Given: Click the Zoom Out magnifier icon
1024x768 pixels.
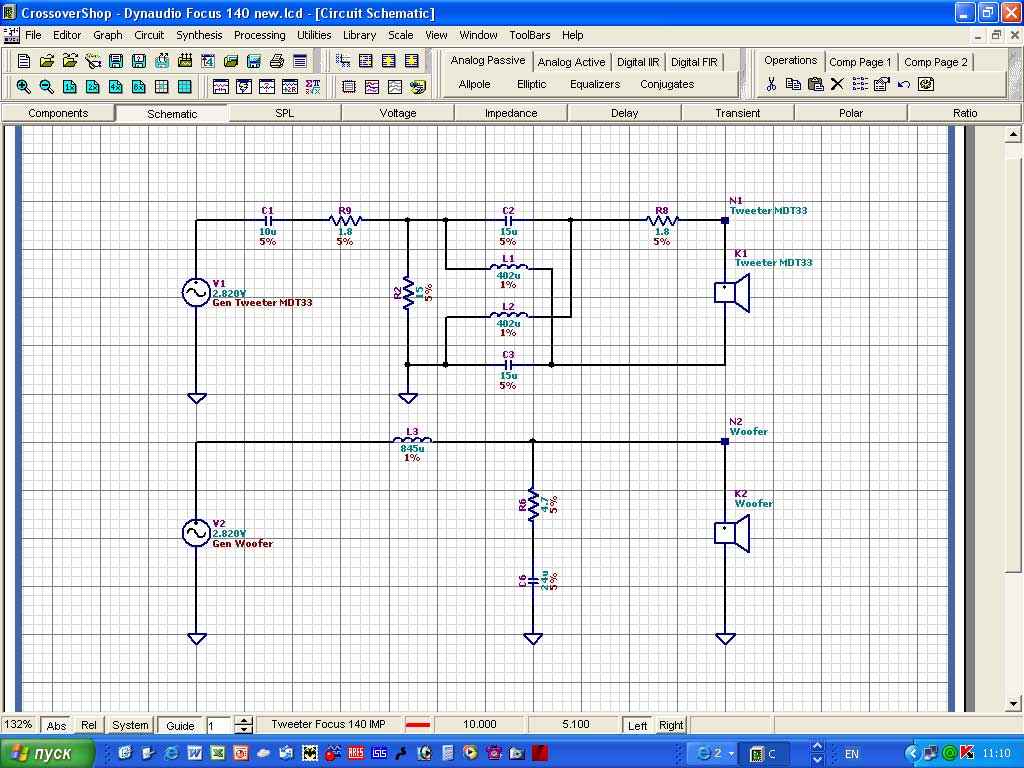Looking at the screenshot, I should (47, 86).
